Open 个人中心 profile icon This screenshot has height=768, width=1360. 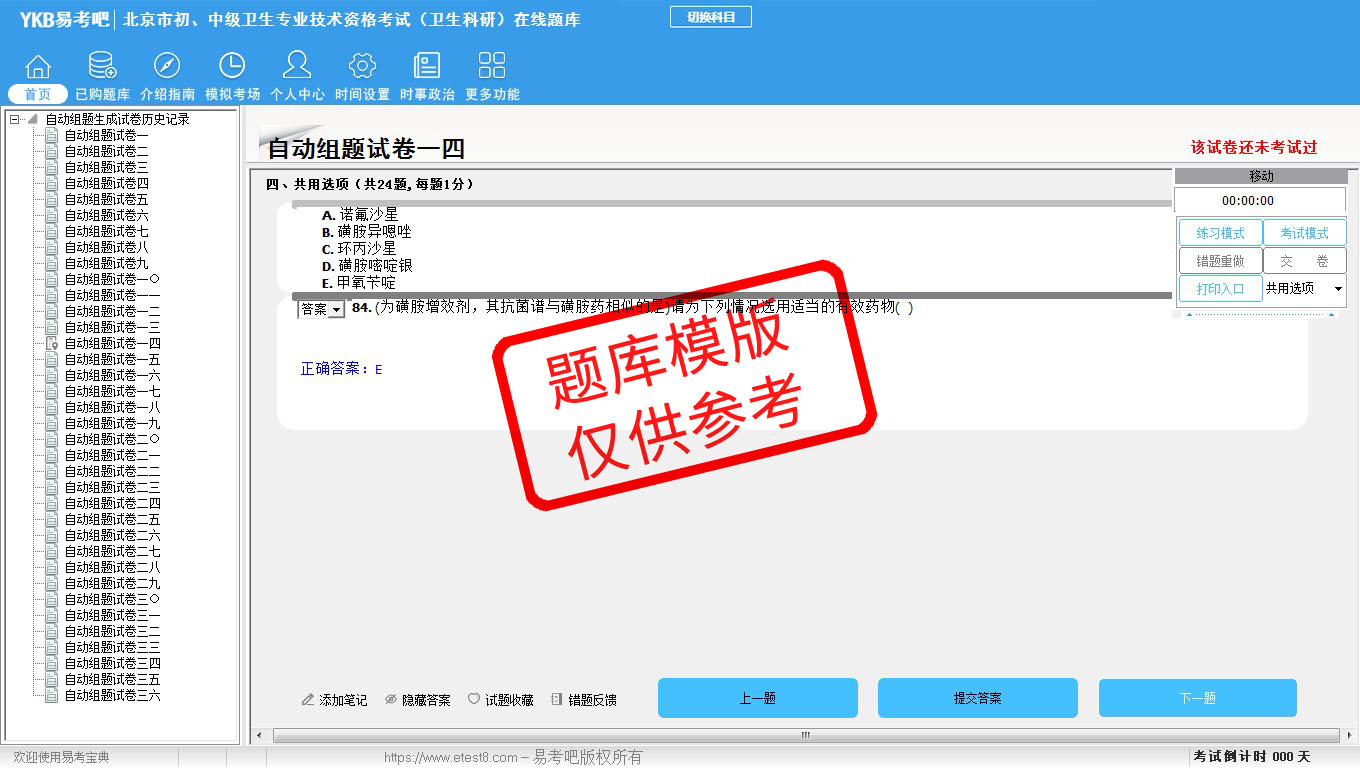point(297,67)
